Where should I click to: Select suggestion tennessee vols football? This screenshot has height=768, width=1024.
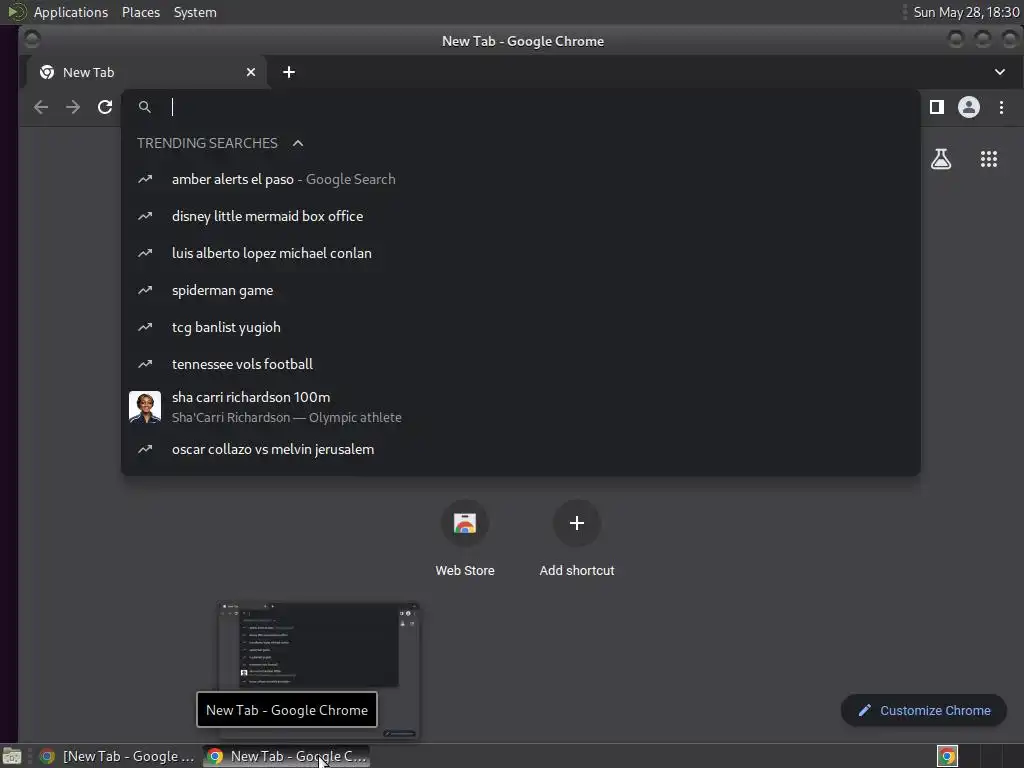click(520, 364)
